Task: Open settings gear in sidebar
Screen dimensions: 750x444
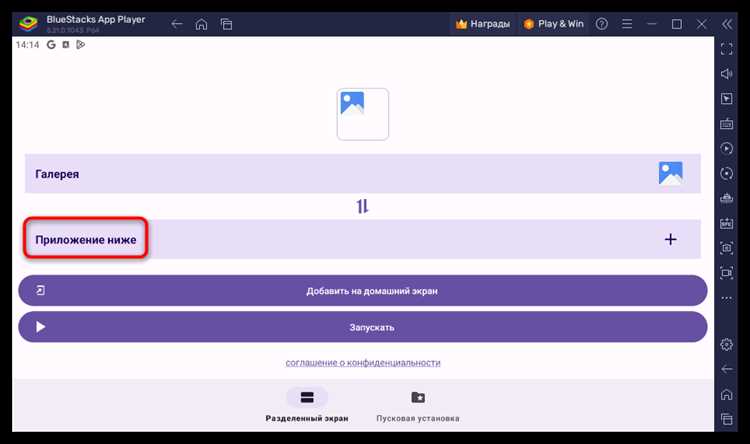Action: coord(727,344)
